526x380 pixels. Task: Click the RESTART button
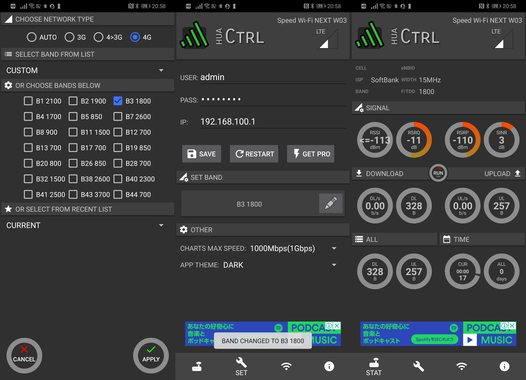click(254, 154)
